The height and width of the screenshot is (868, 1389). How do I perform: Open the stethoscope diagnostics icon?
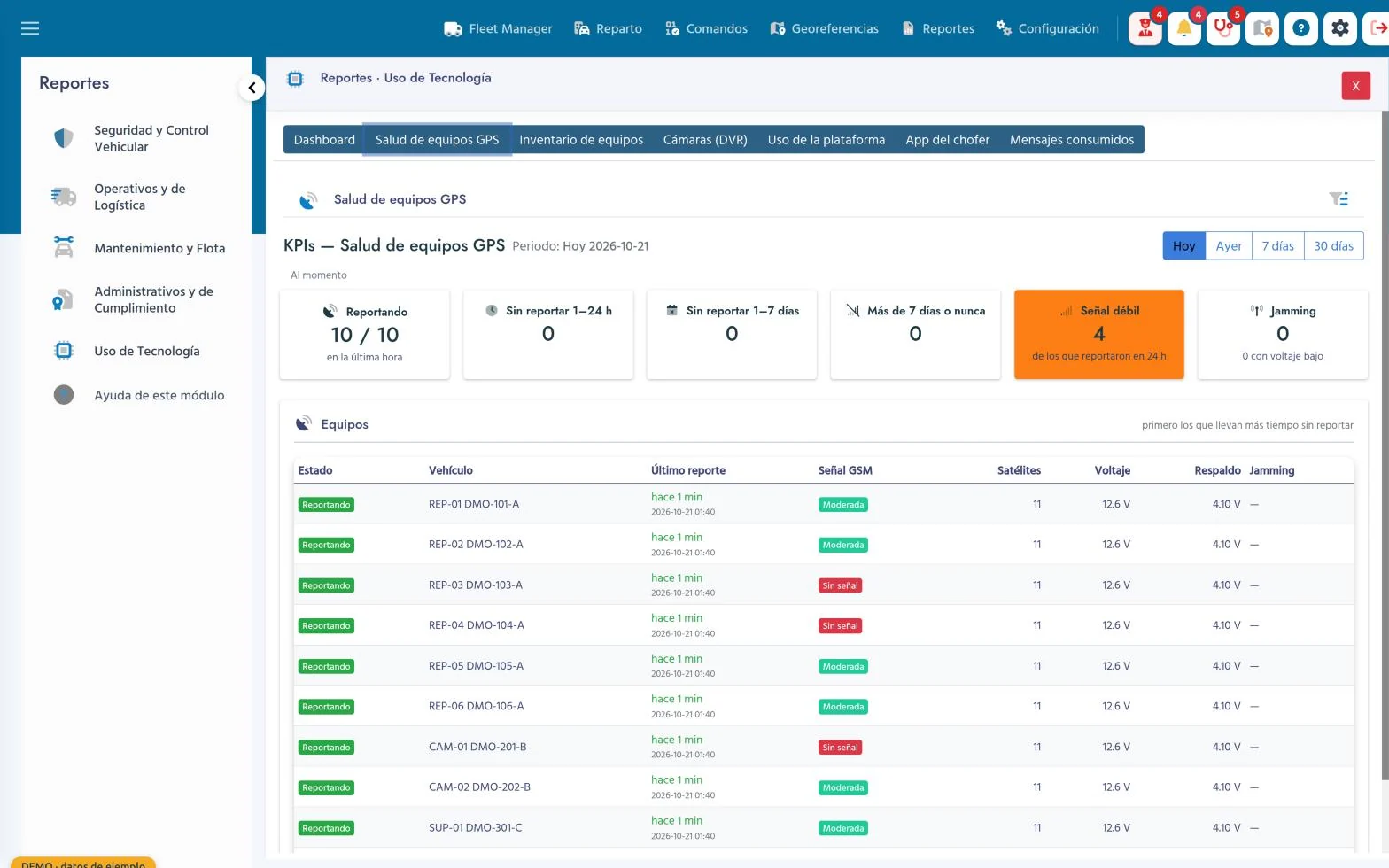tap(1223, 28)
